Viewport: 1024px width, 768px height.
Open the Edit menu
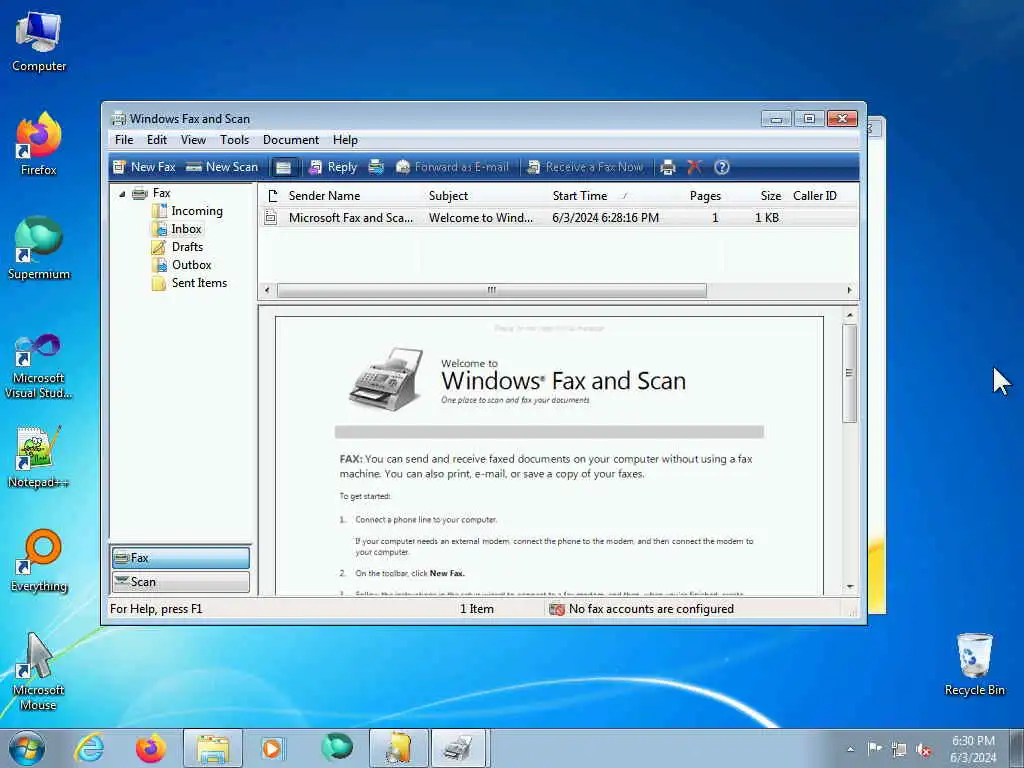coord(157,140)
